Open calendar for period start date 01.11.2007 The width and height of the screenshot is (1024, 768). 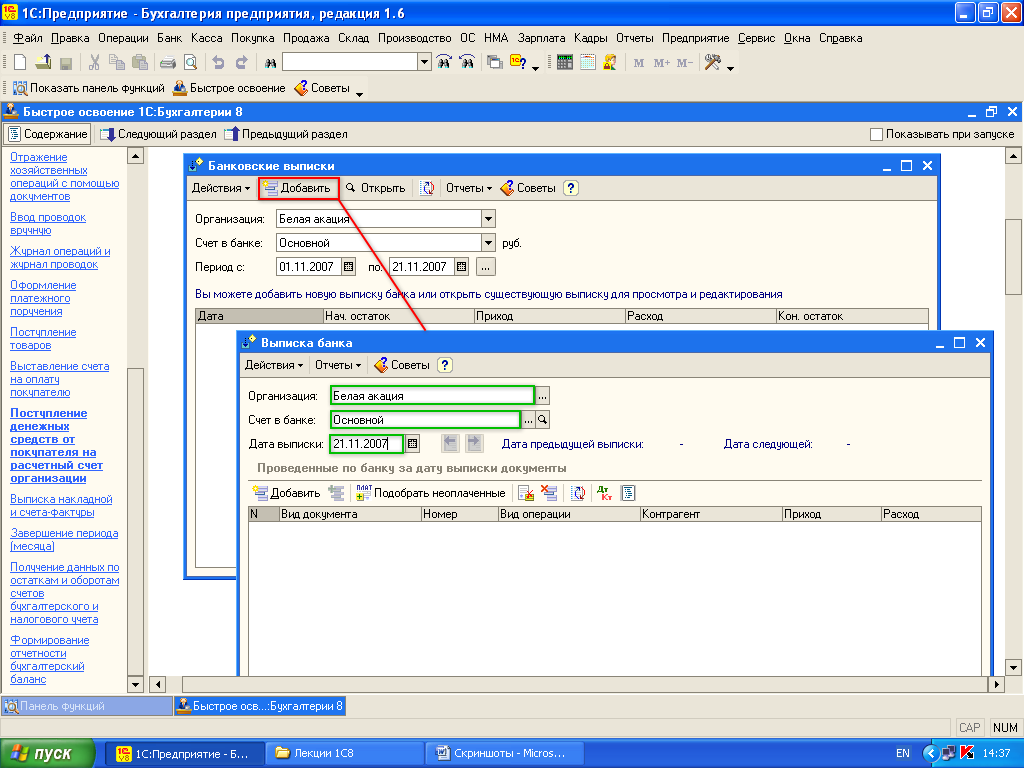click(349, 266)
